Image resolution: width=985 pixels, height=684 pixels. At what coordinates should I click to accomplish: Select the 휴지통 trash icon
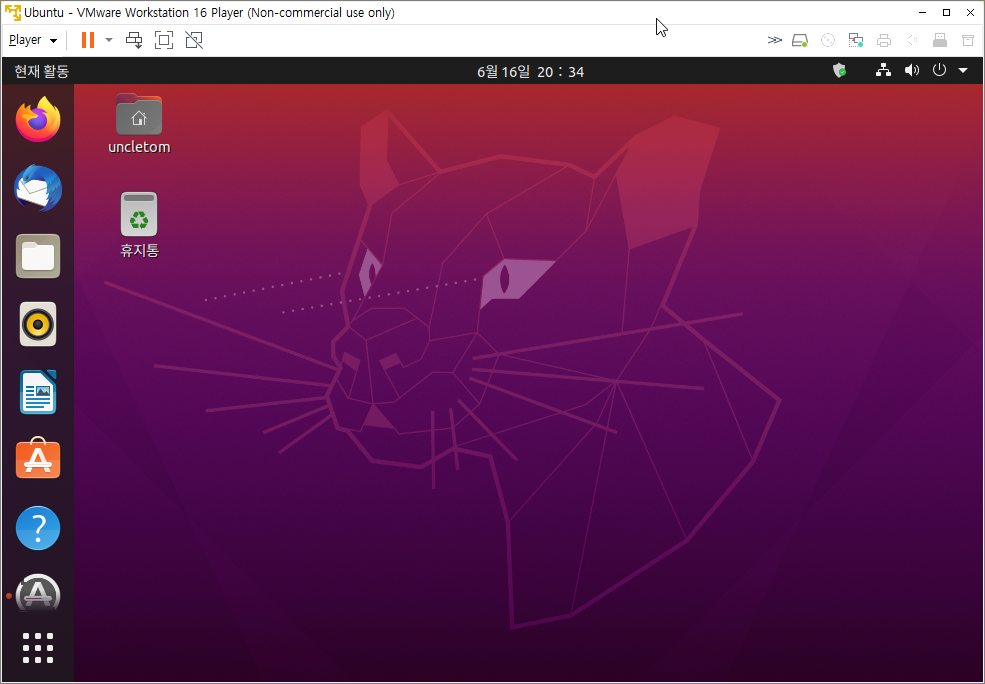(139, 225)
